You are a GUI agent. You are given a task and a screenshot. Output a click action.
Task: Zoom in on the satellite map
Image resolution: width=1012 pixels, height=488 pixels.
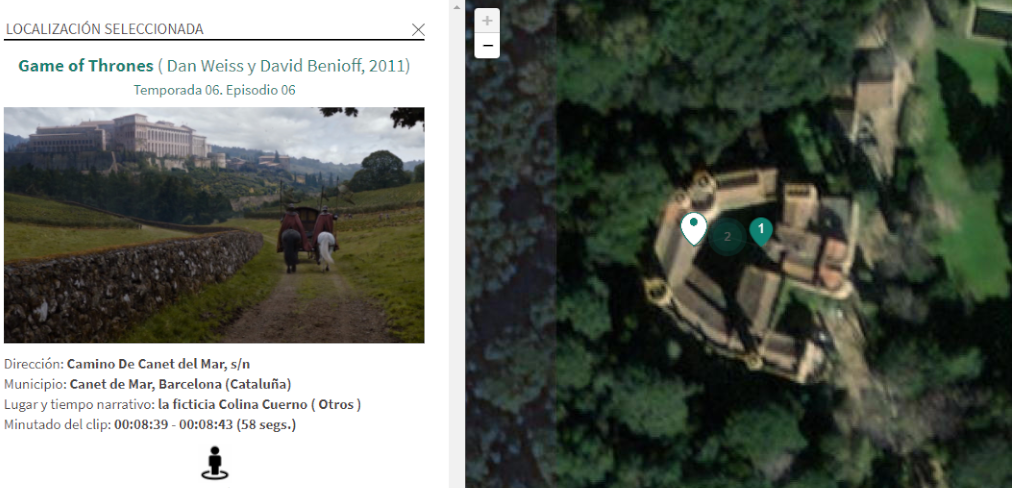(x=487, y=21)
